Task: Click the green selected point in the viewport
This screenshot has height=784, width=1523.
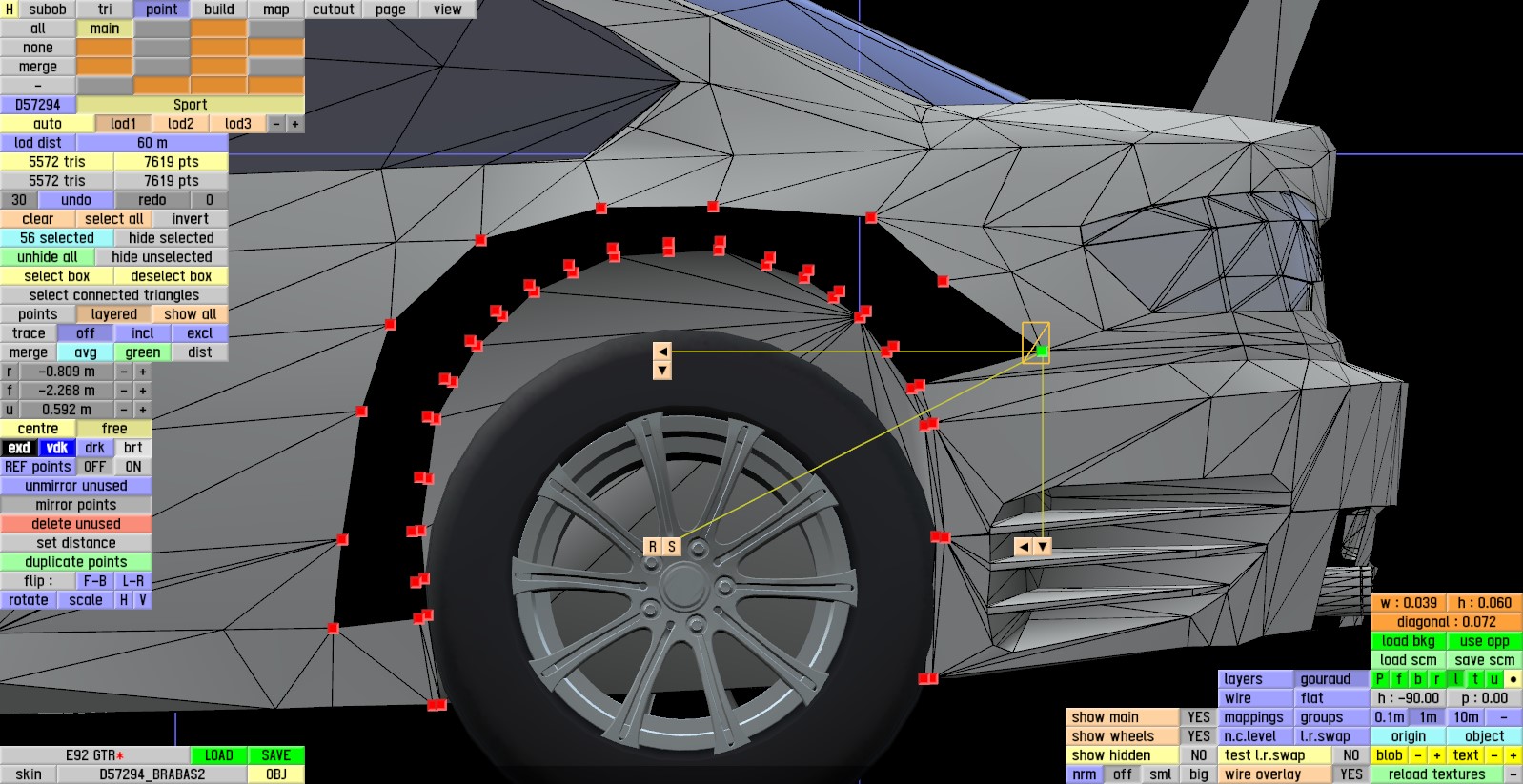Action: pyautogui.click(x=1042, y=352)
